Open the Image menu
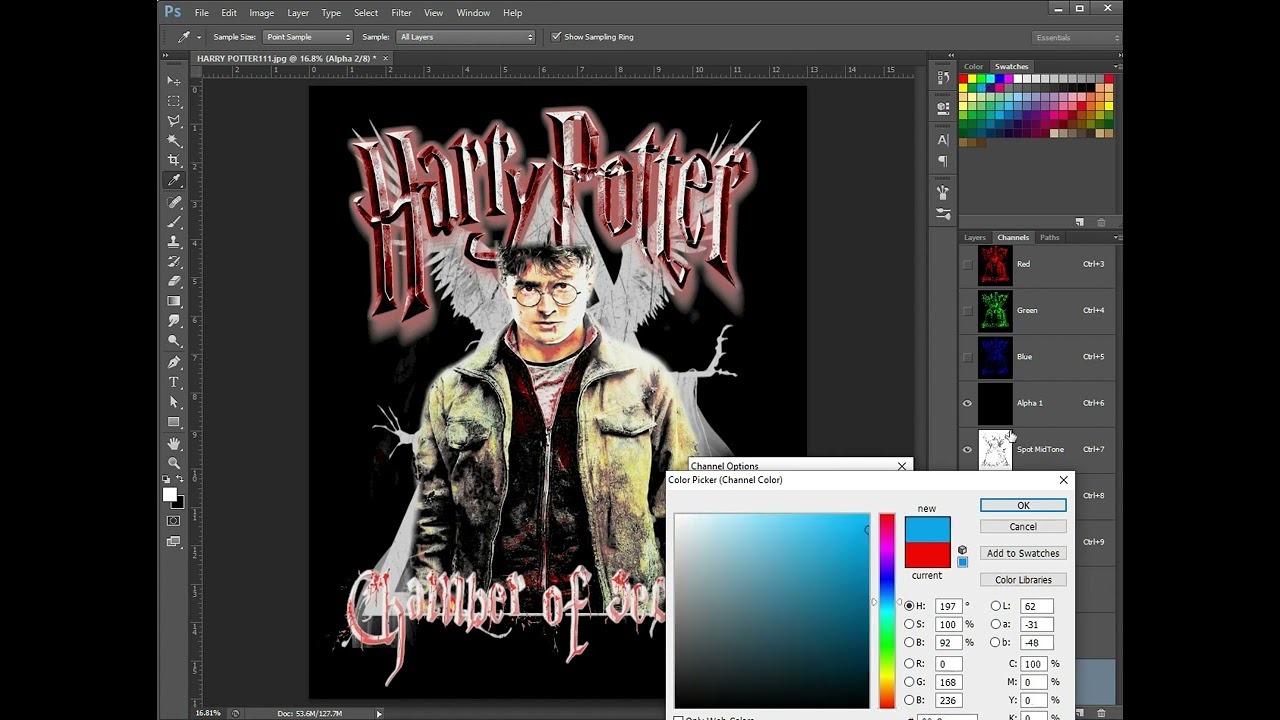The height and width of the screenshot is (720, 1280). 261,13
